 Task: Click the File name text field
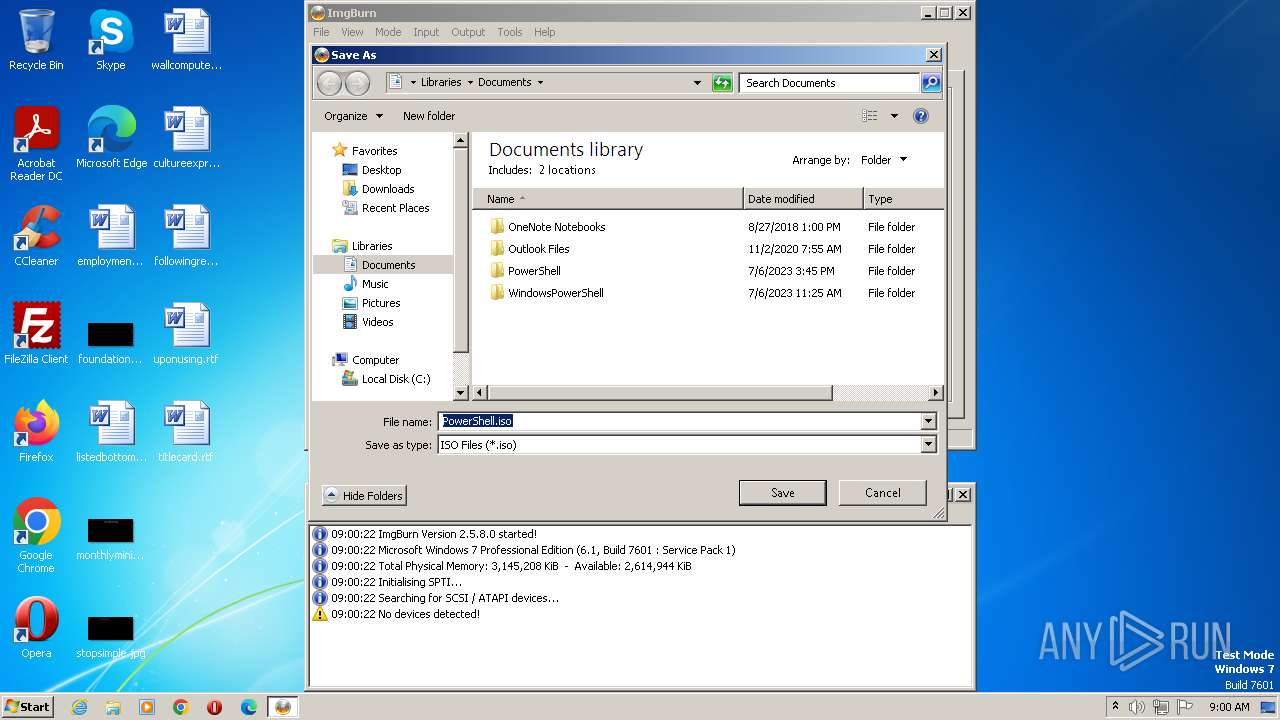coord(680,421)
